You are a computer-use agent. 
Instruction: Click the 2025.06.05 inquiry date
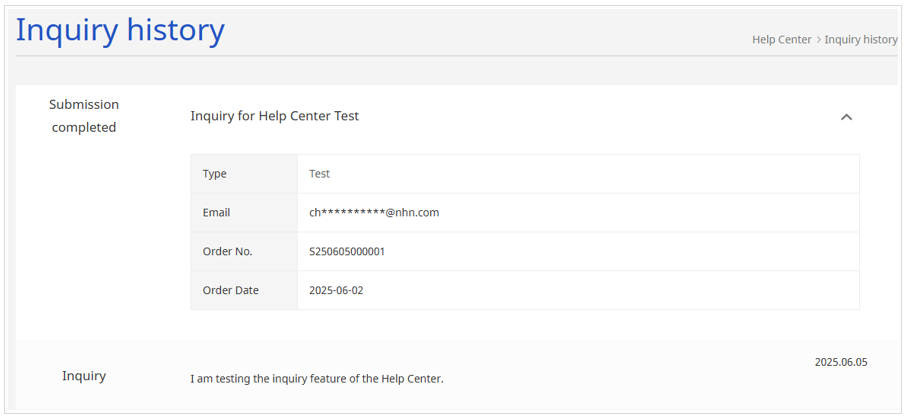841,363
